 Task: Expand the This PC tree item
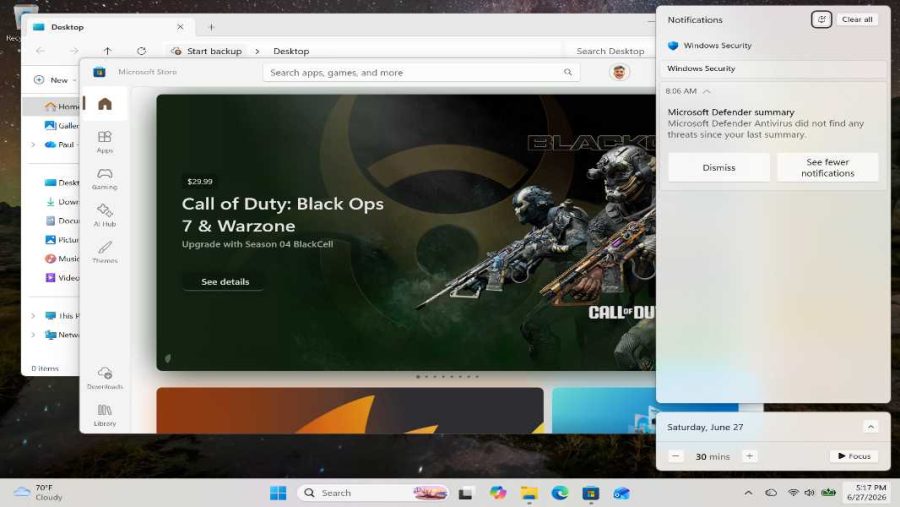tap(33, 316)
